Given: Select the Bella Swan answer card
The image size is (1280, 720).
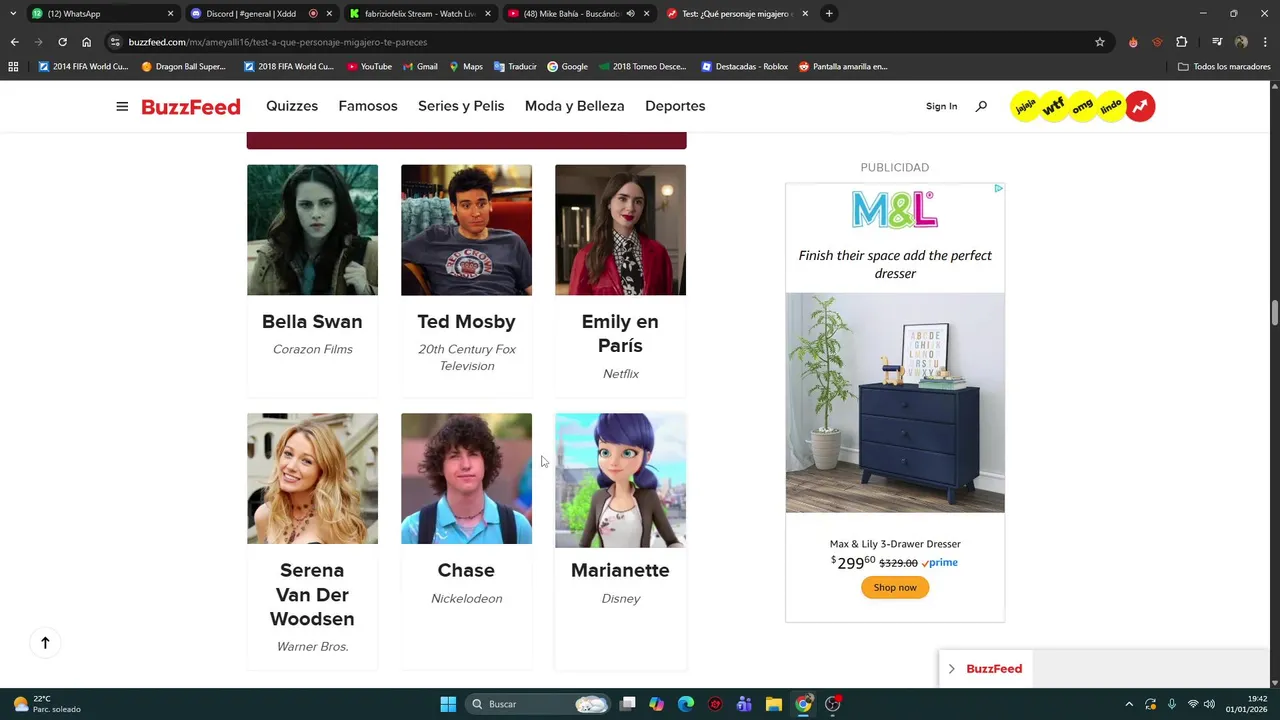Looking at the screenshot, I should (312, 280).
